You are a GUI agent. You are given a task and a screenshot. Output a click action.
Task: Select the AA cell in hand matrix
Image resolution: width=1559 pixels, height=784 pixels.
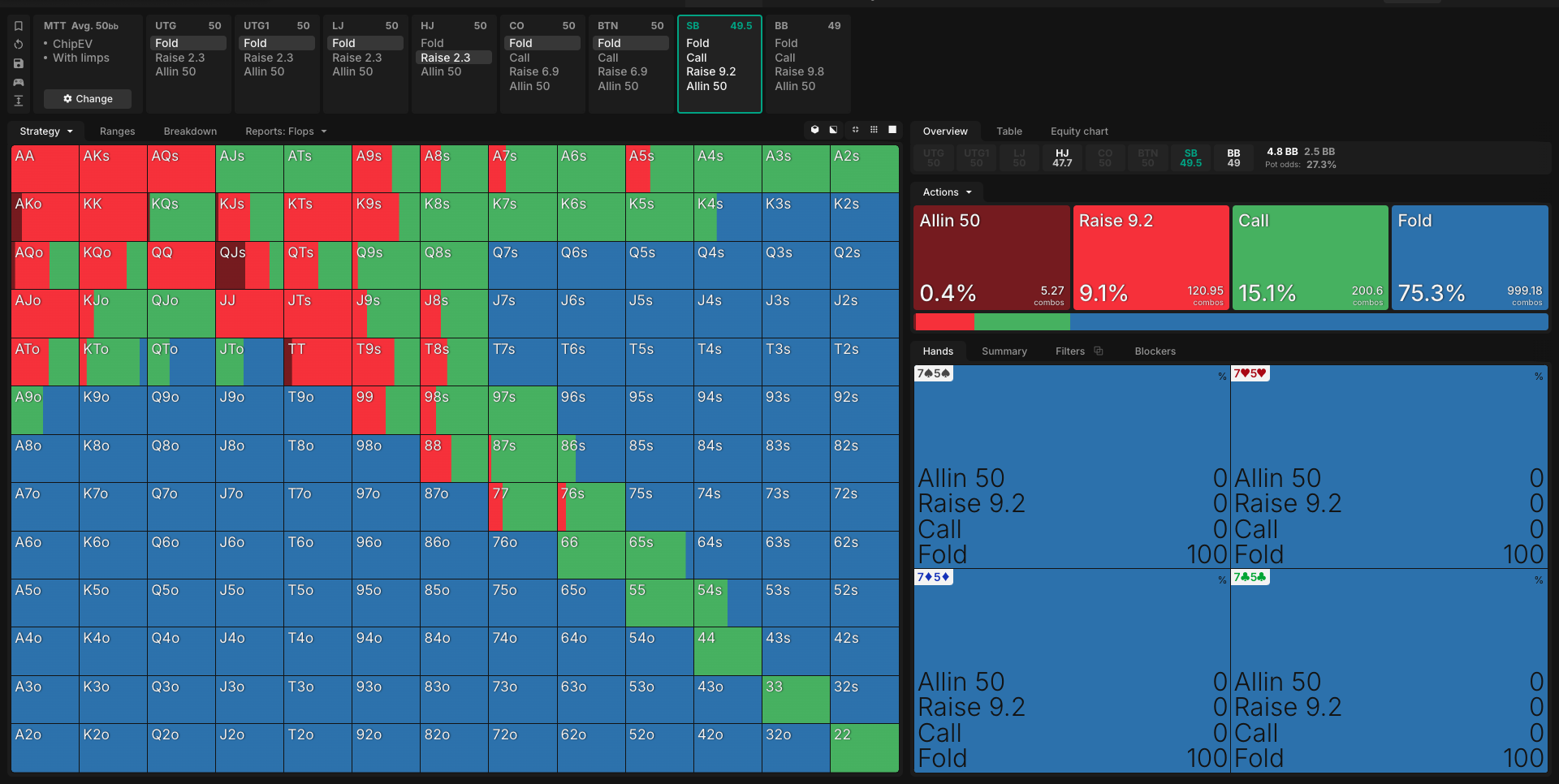point(45,169)
